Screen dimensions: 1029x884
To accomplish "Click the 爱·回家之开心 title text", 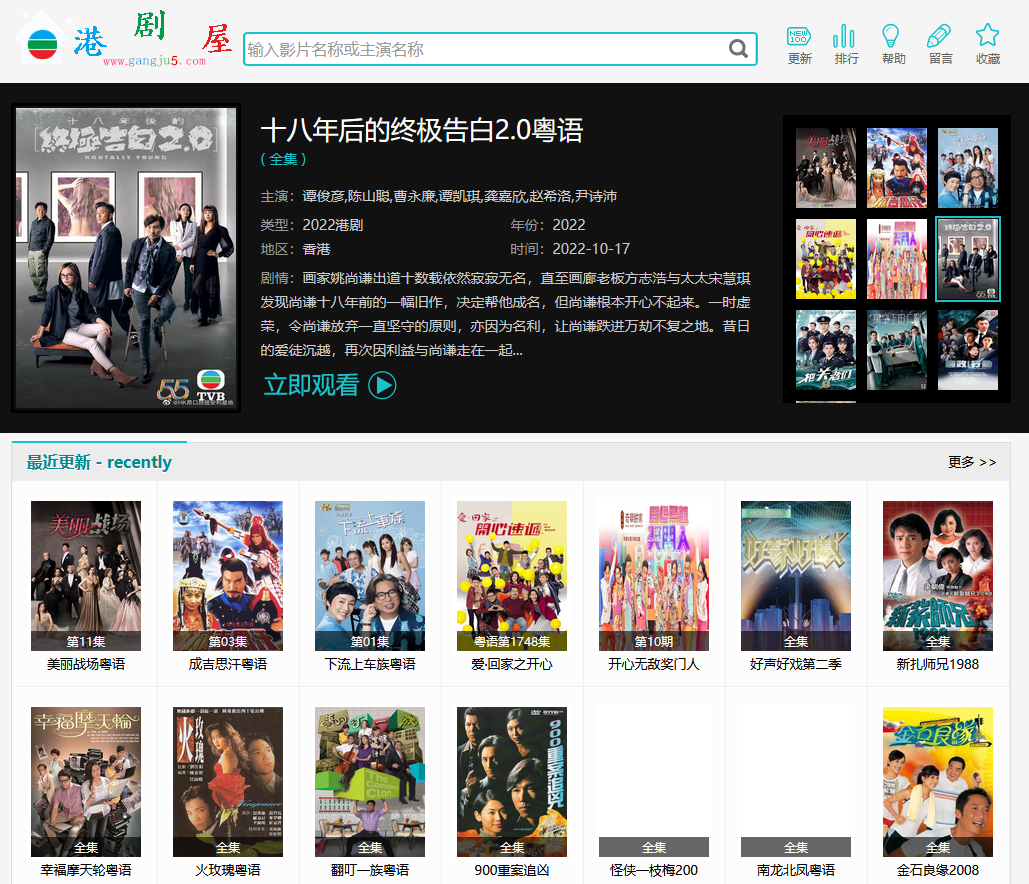I will tap(512, 664).
